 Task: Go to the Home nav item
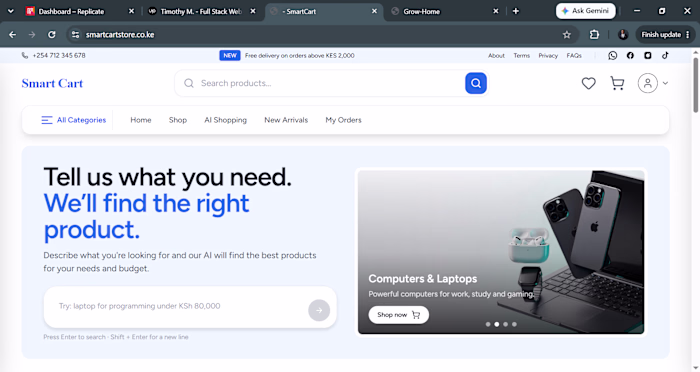point(141,120)
